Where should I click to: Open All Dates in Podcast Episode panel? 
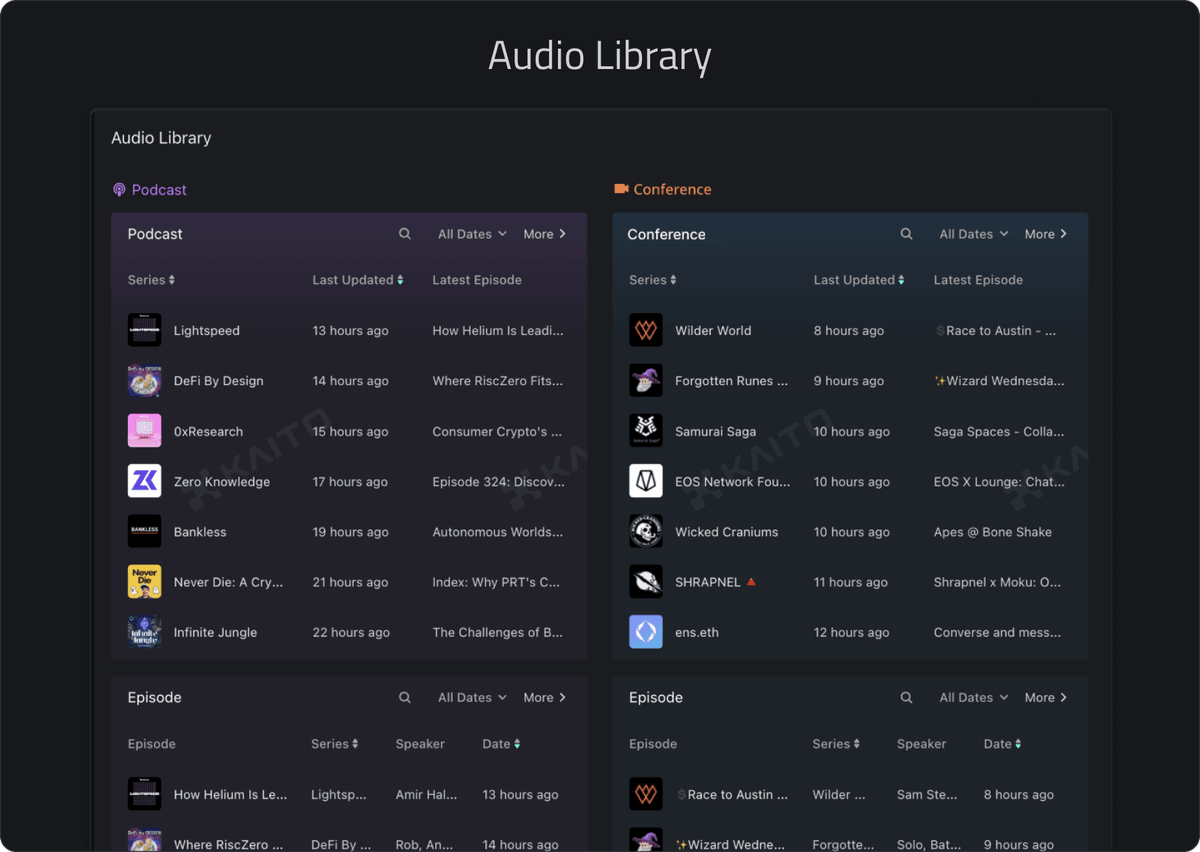coord(472,697)
